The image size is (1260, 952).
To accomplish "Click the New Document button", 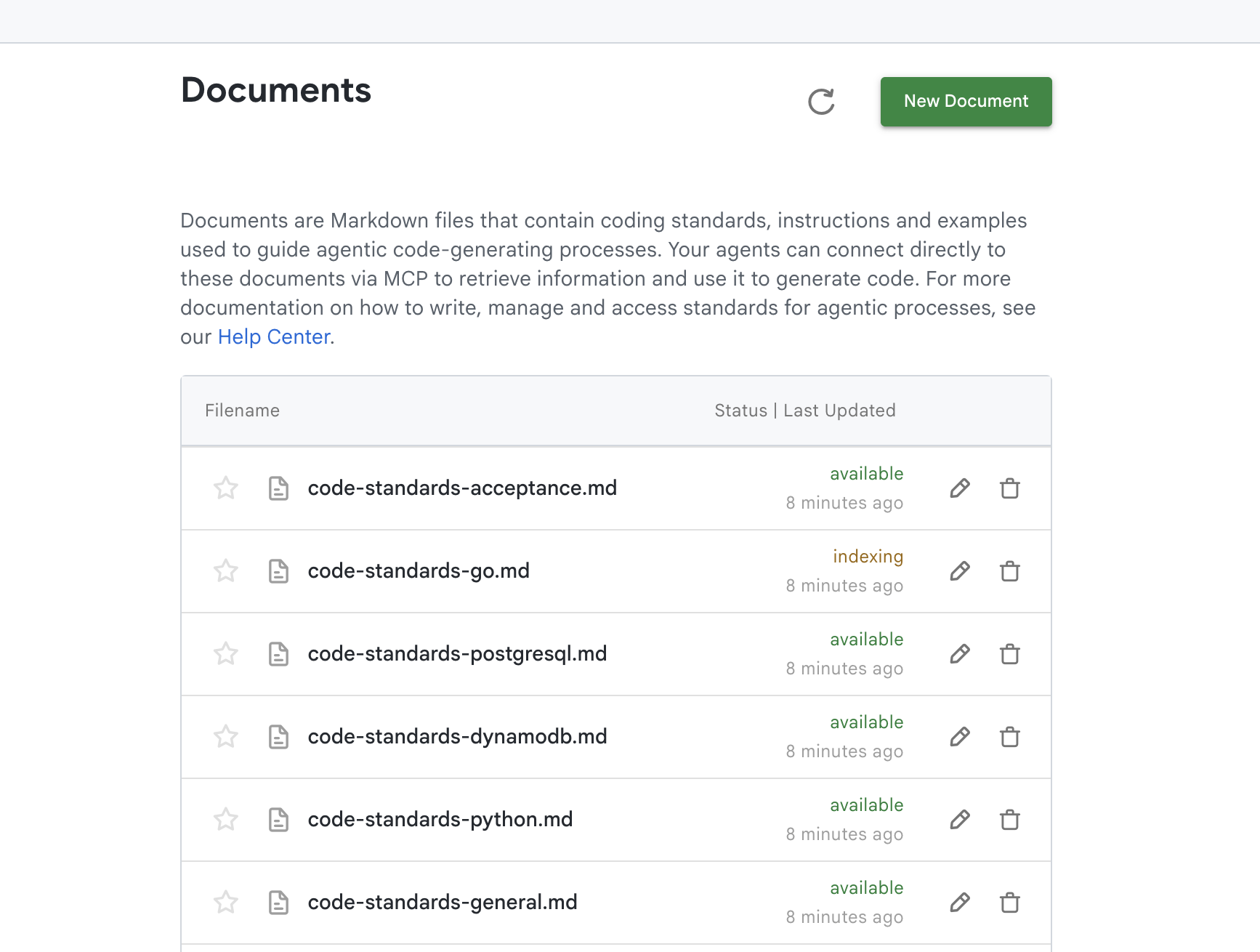I will [966, 102].
